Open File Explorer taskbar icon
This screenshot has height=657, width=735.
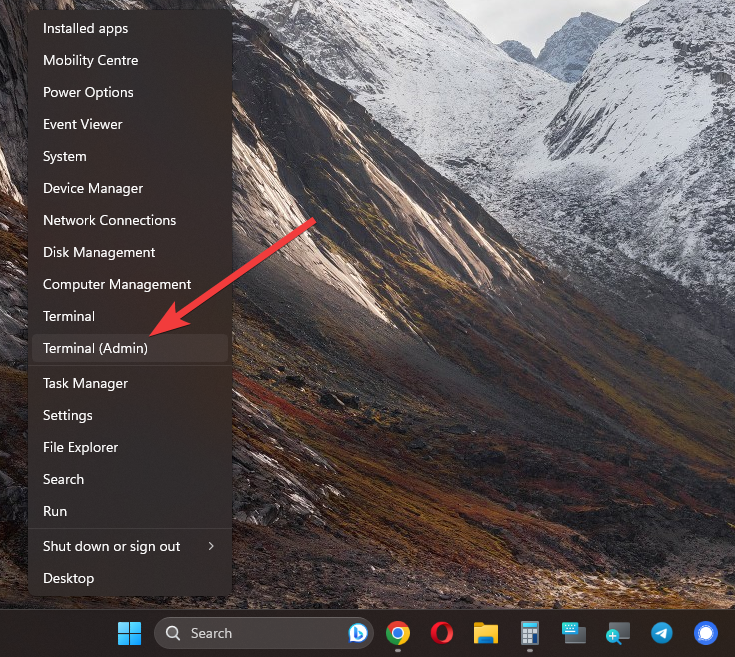point(486,633)
